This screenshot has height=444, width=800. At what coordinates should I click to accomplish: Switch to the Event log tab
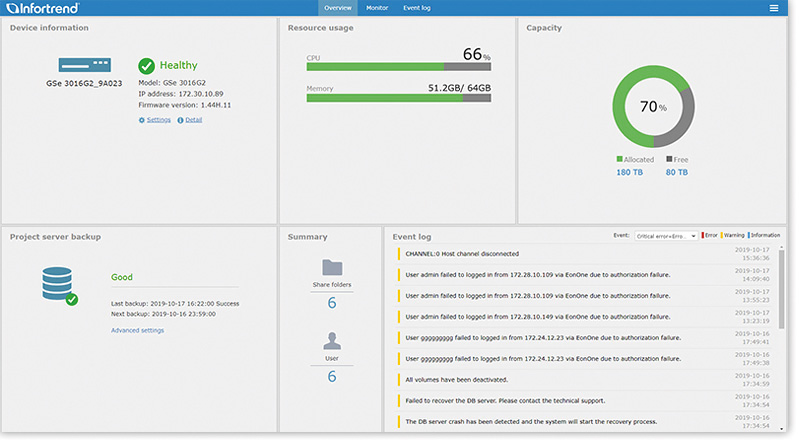[x=417, y=8]
